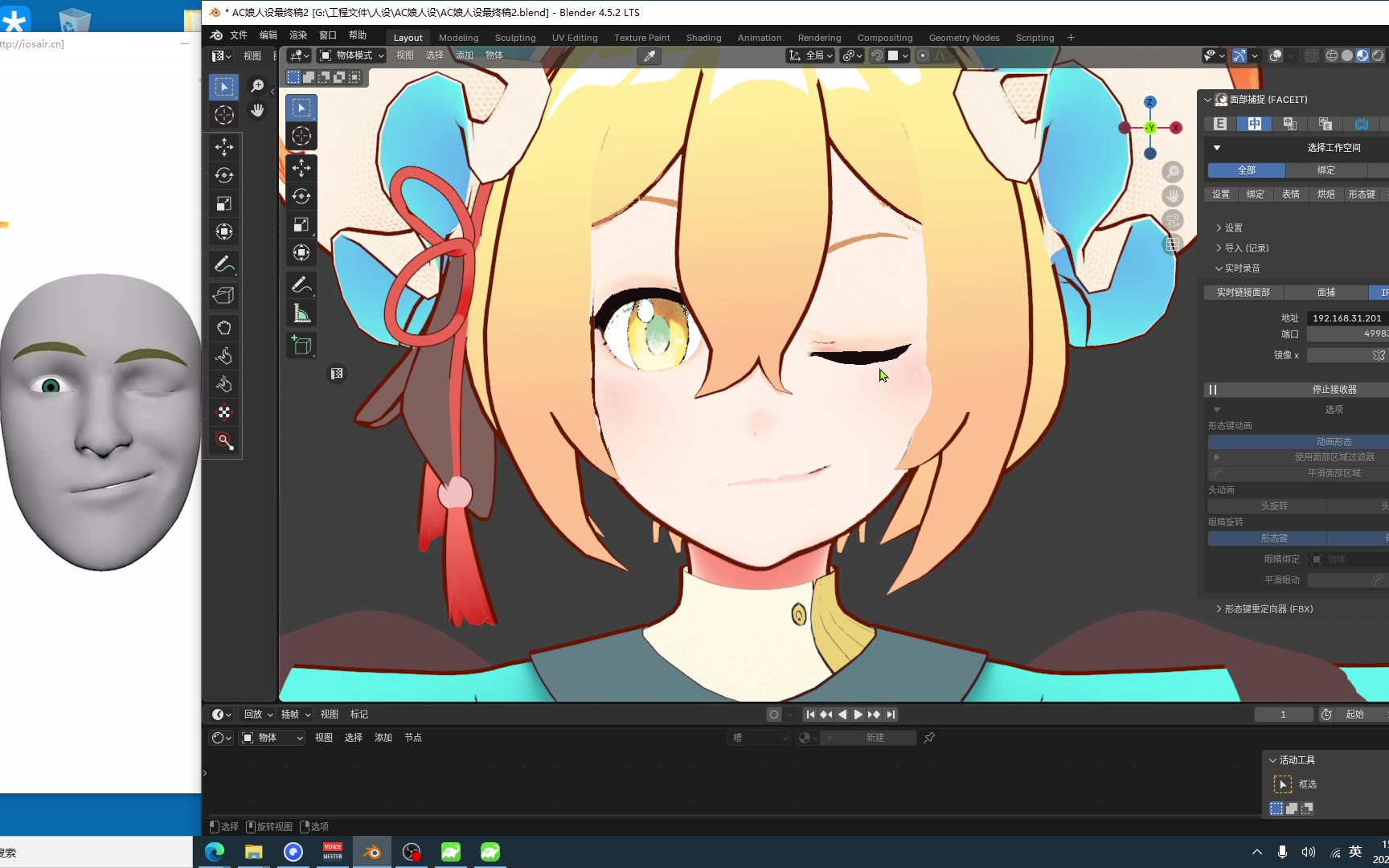Open the 全局 transform orientation dropdown
This screenshot has width=1389, height=868.
810,55
